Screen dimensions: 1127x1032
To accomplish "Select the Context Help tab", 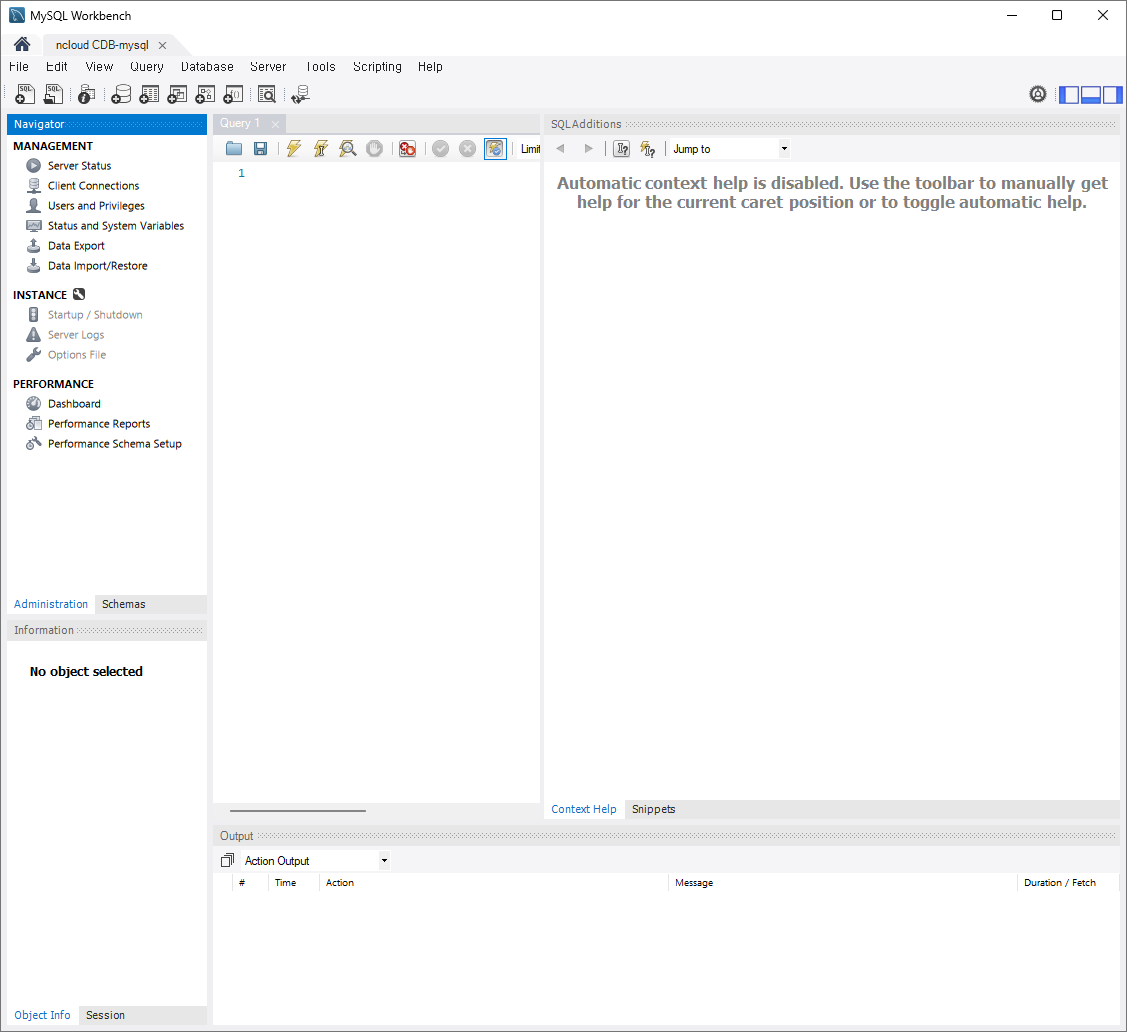I will coord(584,809).
